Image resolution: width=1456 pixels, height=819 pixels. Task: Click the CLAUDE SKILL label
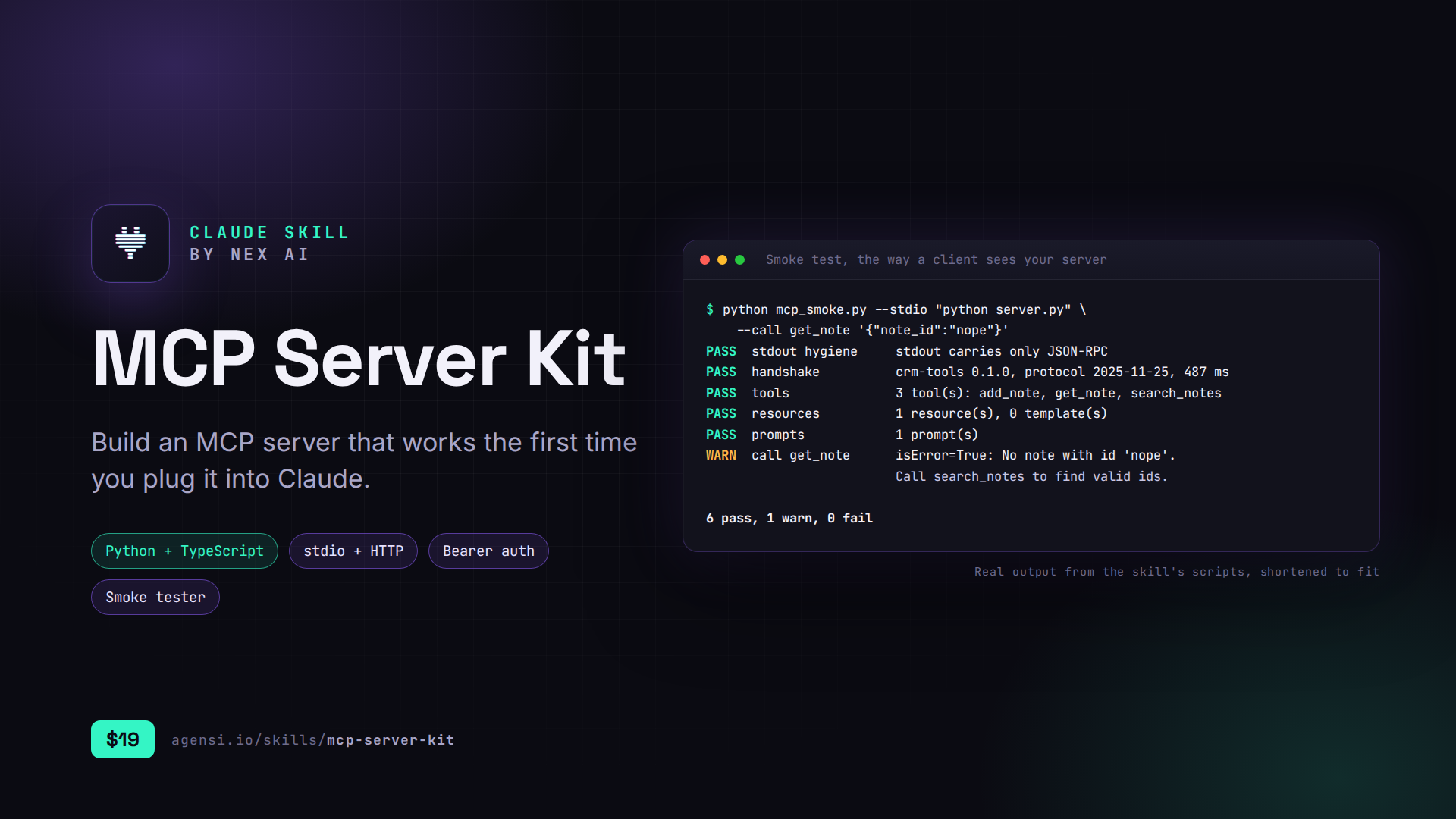tap(269, 232)
